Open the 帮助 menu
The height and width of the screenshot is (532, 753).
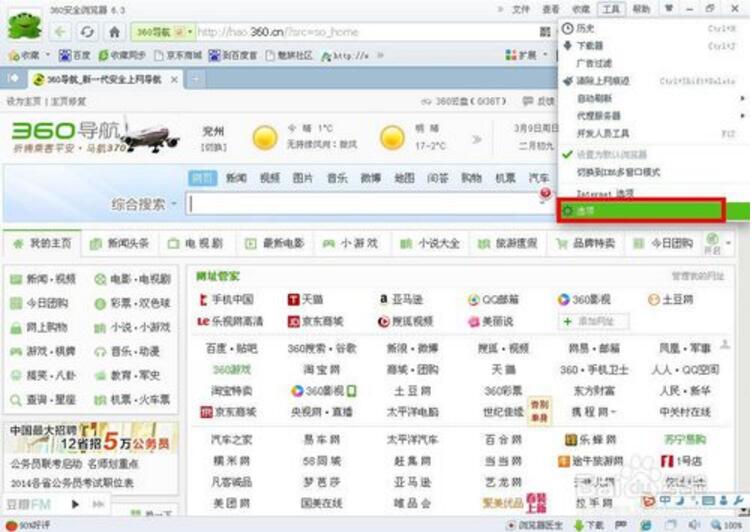641,9
